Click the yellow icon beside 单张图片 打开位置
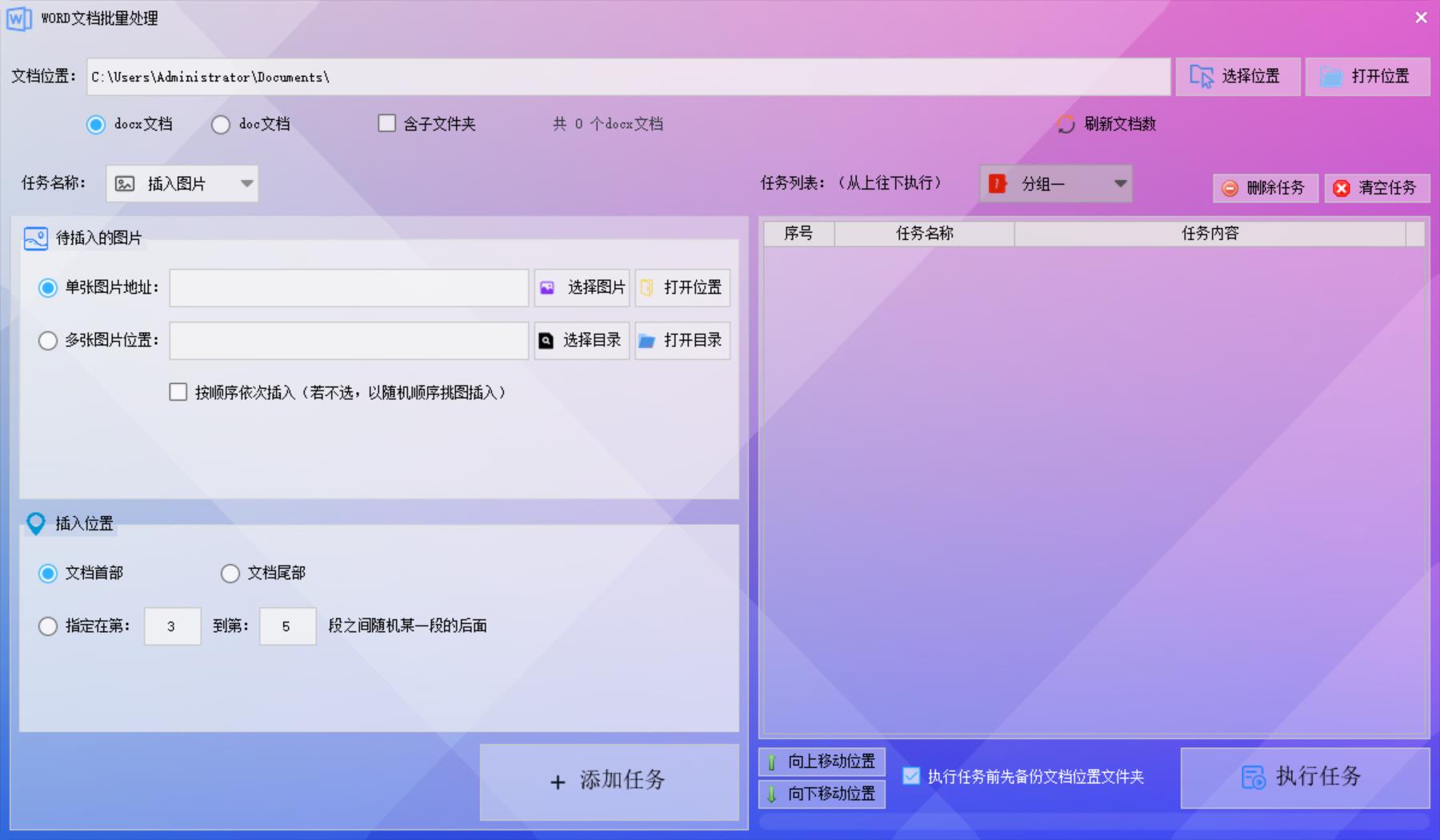Image resolution: width=1440 pixels, height=840 pixels. coord(646,288)
